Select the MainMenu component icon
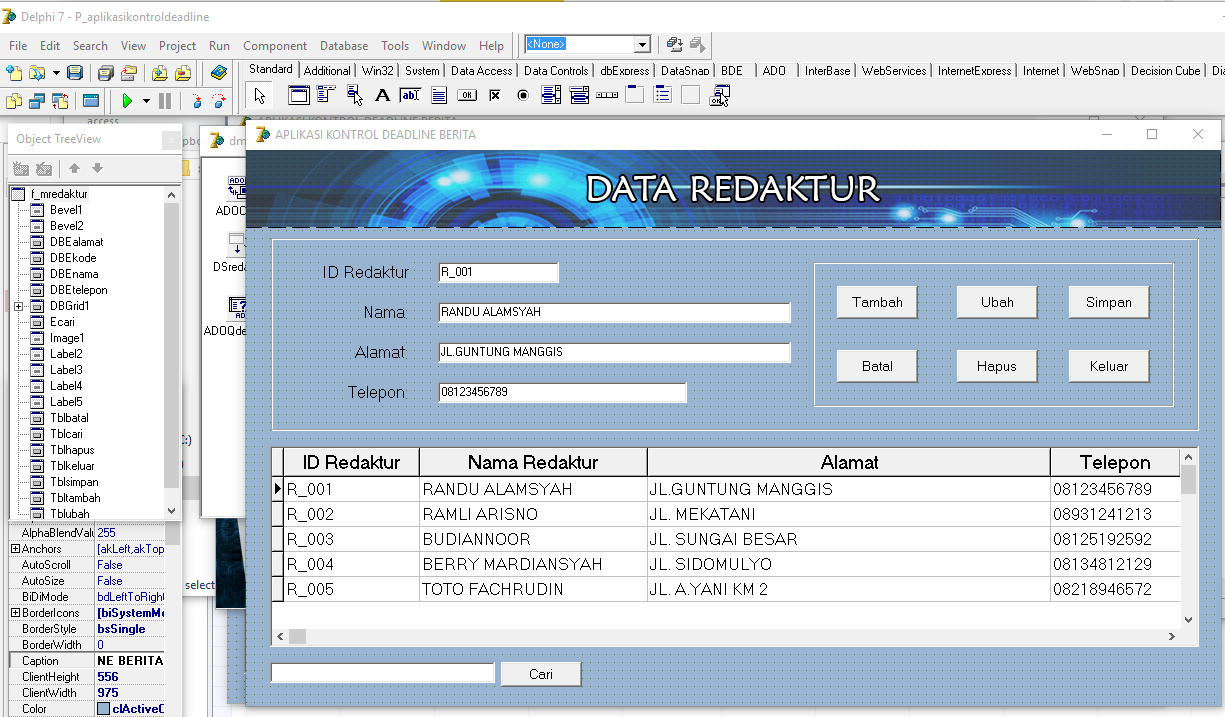 [x=326, y=96]
